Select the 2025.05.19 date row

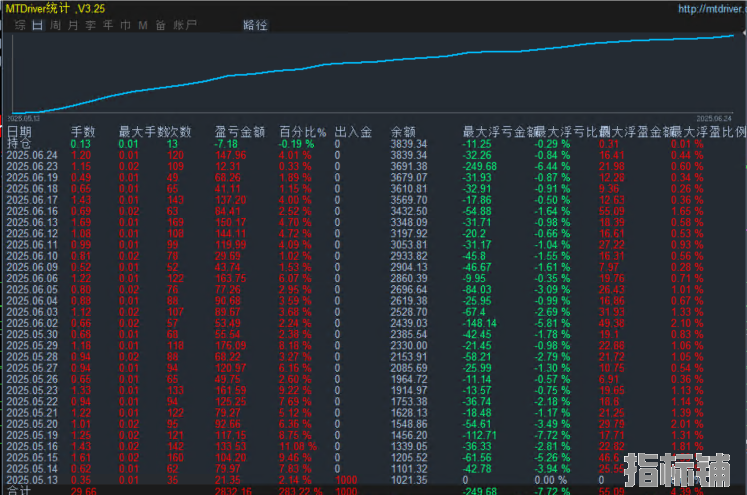(32, 435)
